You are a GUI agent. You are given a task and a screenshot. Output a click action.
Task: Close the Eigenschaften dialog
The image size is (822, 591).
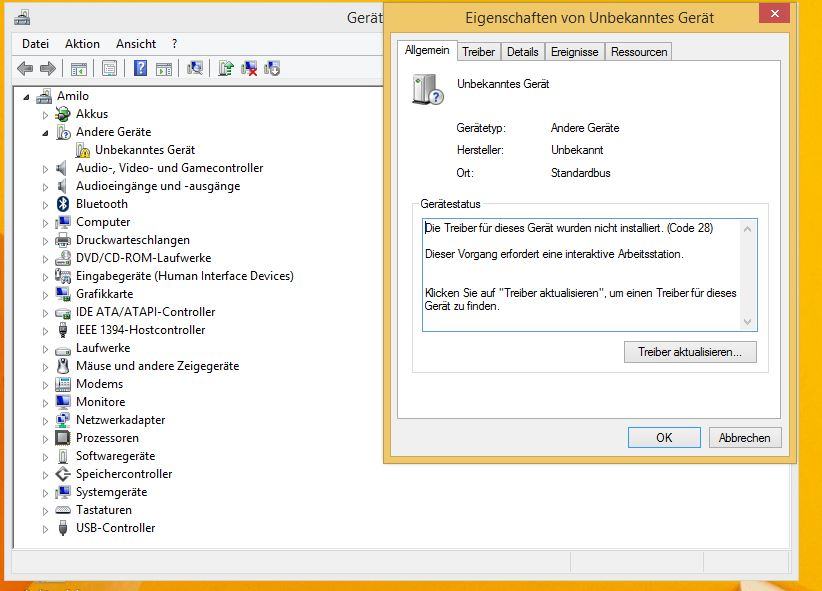(x=775, y=13)
